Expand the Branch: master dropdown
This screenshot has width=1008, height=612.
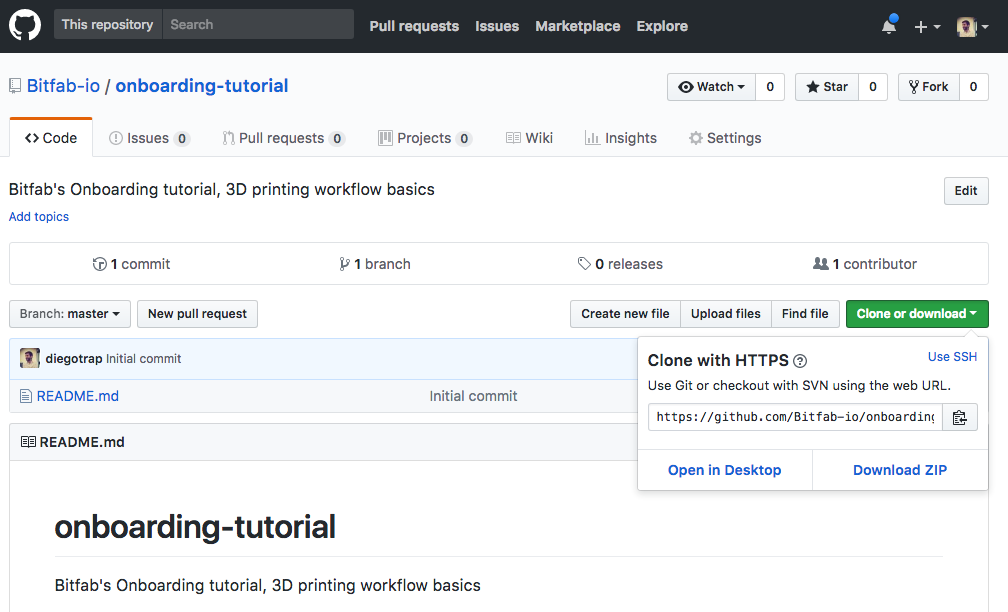[69, 314]
